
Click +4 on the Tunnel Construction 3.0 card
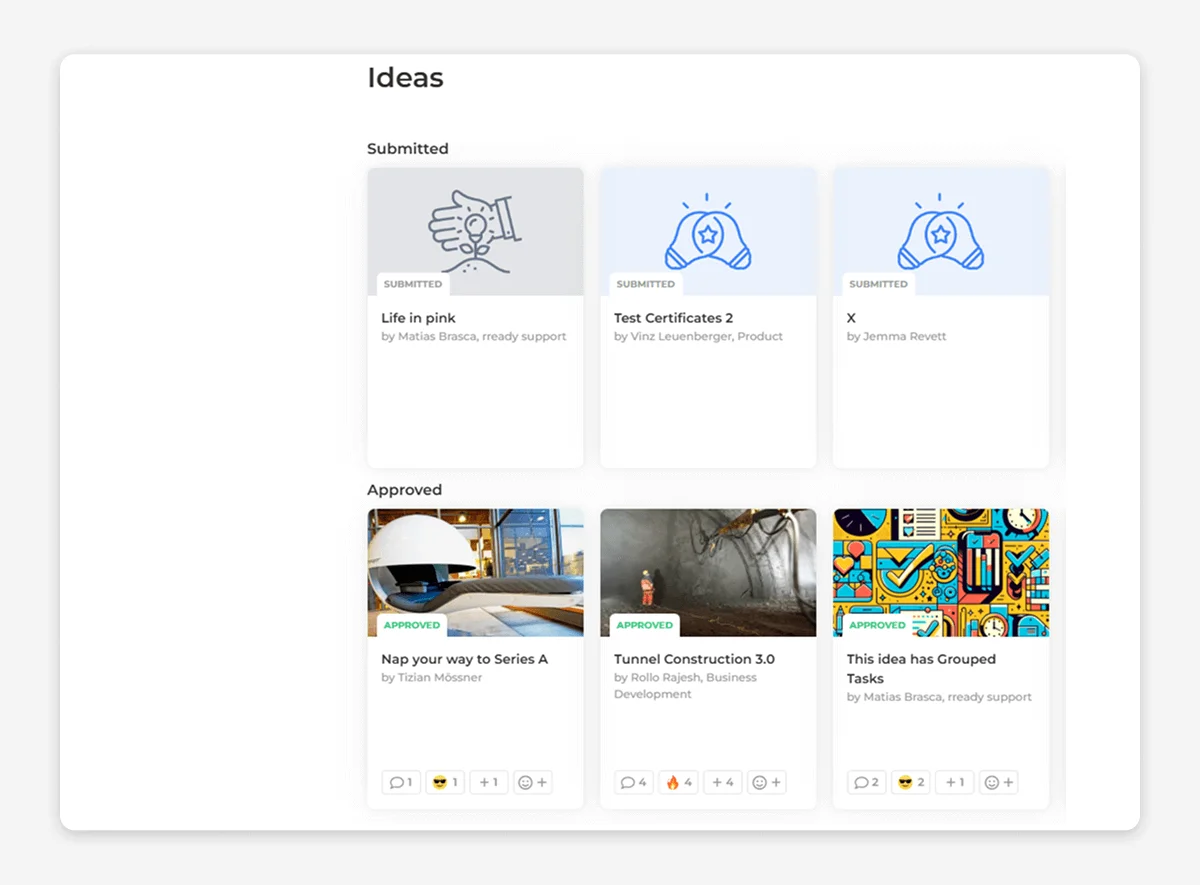pyautogui.click(x=722, y=782)
